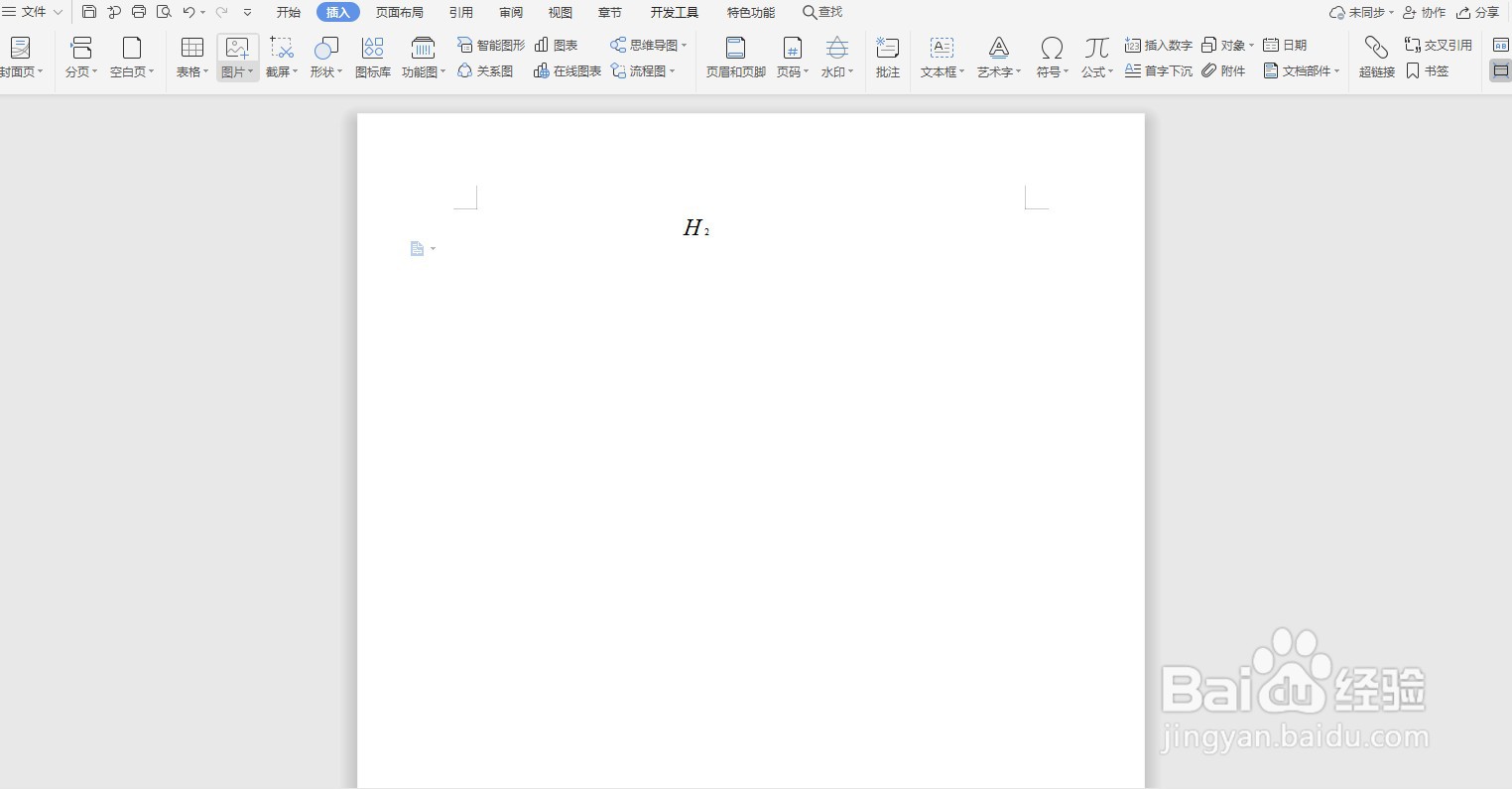Switch to the Home (开始) tab
This screenshot has height=789, width=1512.
[x=289, y=12]
